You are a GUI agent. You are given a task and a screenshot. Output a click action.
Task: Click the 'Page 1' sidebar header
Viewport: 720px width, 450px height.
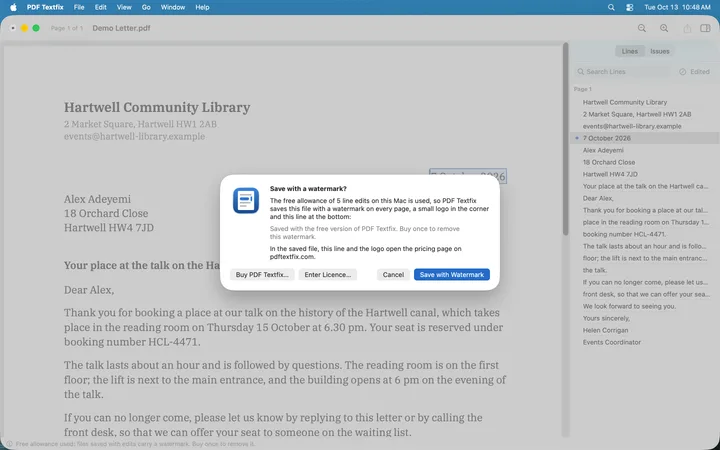click(x=583, y=89)
